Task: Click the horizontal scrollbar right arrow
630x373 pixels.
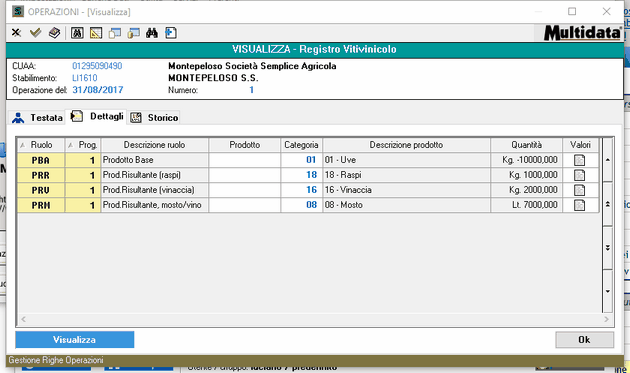Action: click(x=606, y=319)
